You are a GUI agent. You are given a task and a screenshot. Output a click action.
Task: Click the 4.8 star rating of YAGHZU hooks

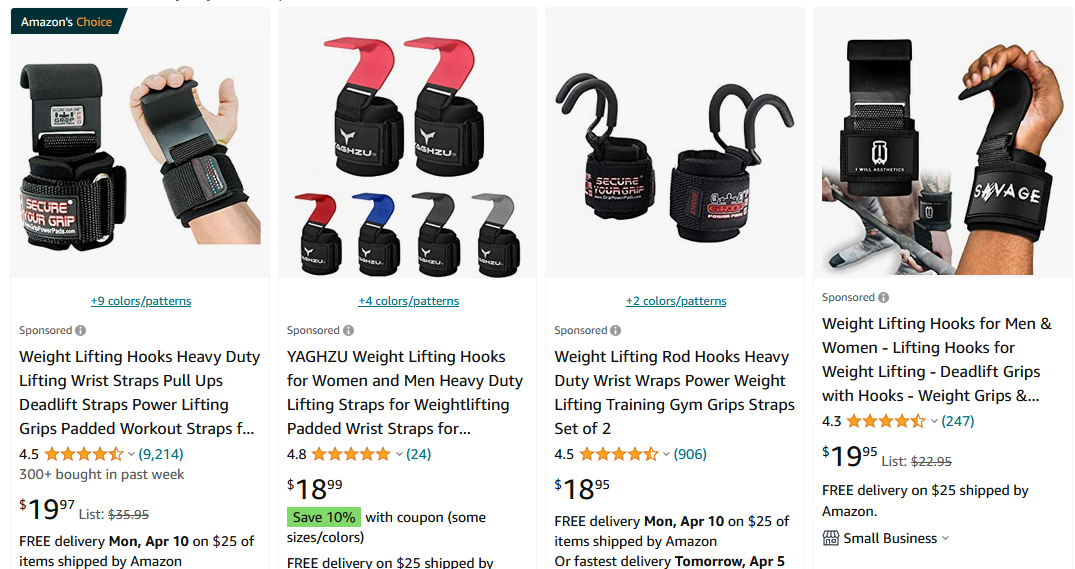(352, 454)
